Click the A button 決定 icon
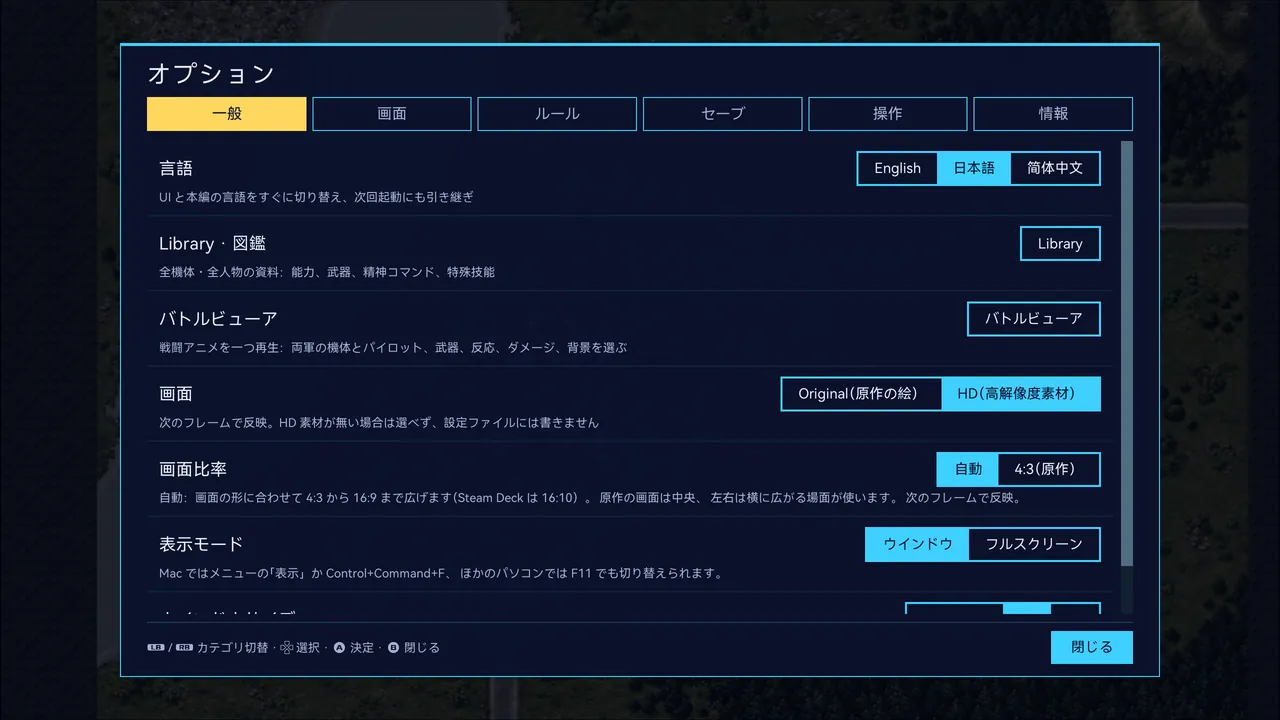 (x=339, y=648)
